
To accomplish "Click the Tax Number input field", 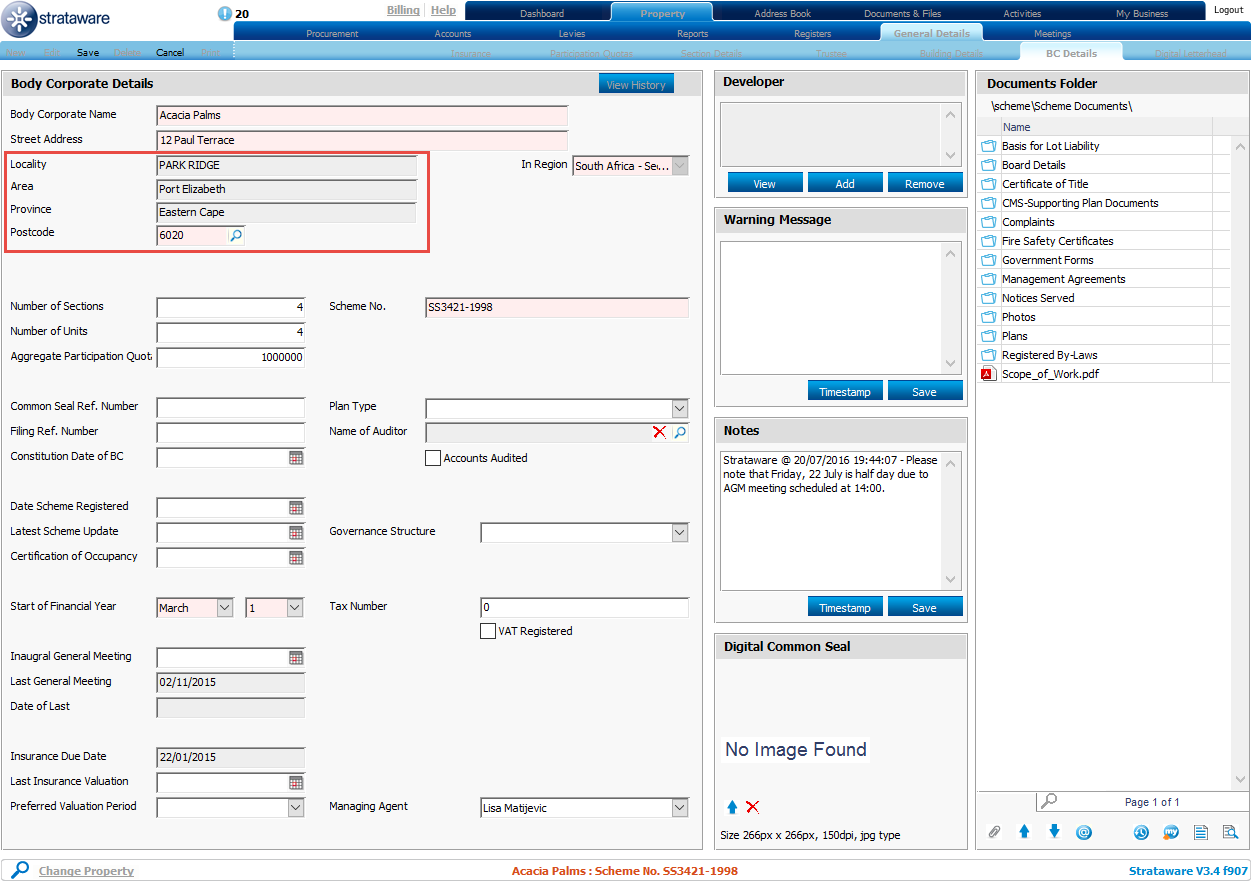I will pyautogui.click(x=584, y=608).
